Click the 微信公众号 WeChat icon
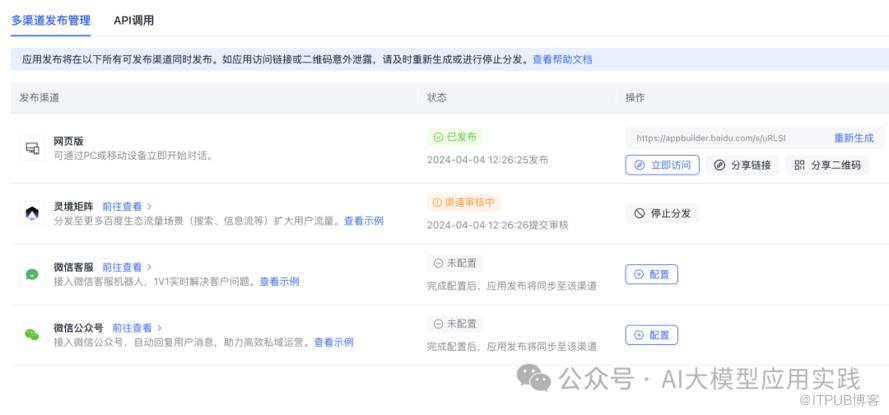This screenshot has height=415, width=889. [x=32, y=335]
